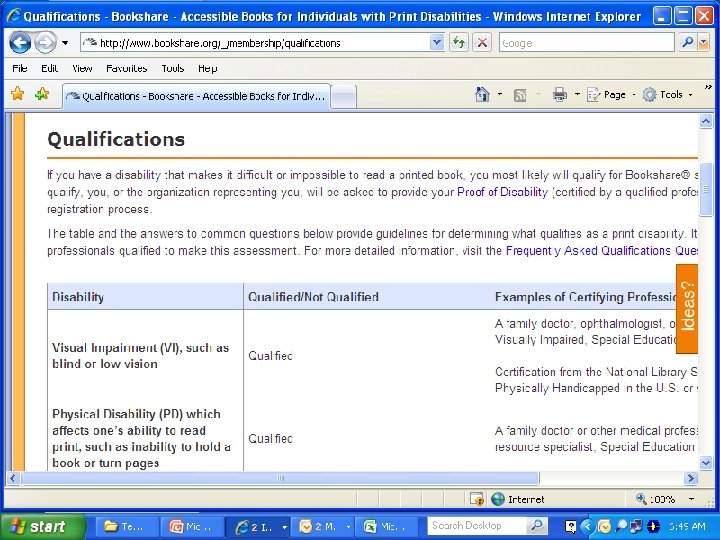Click the vertical scrollbar down arrow
Viewport: 720px width, 540px height.
point(706,463)
